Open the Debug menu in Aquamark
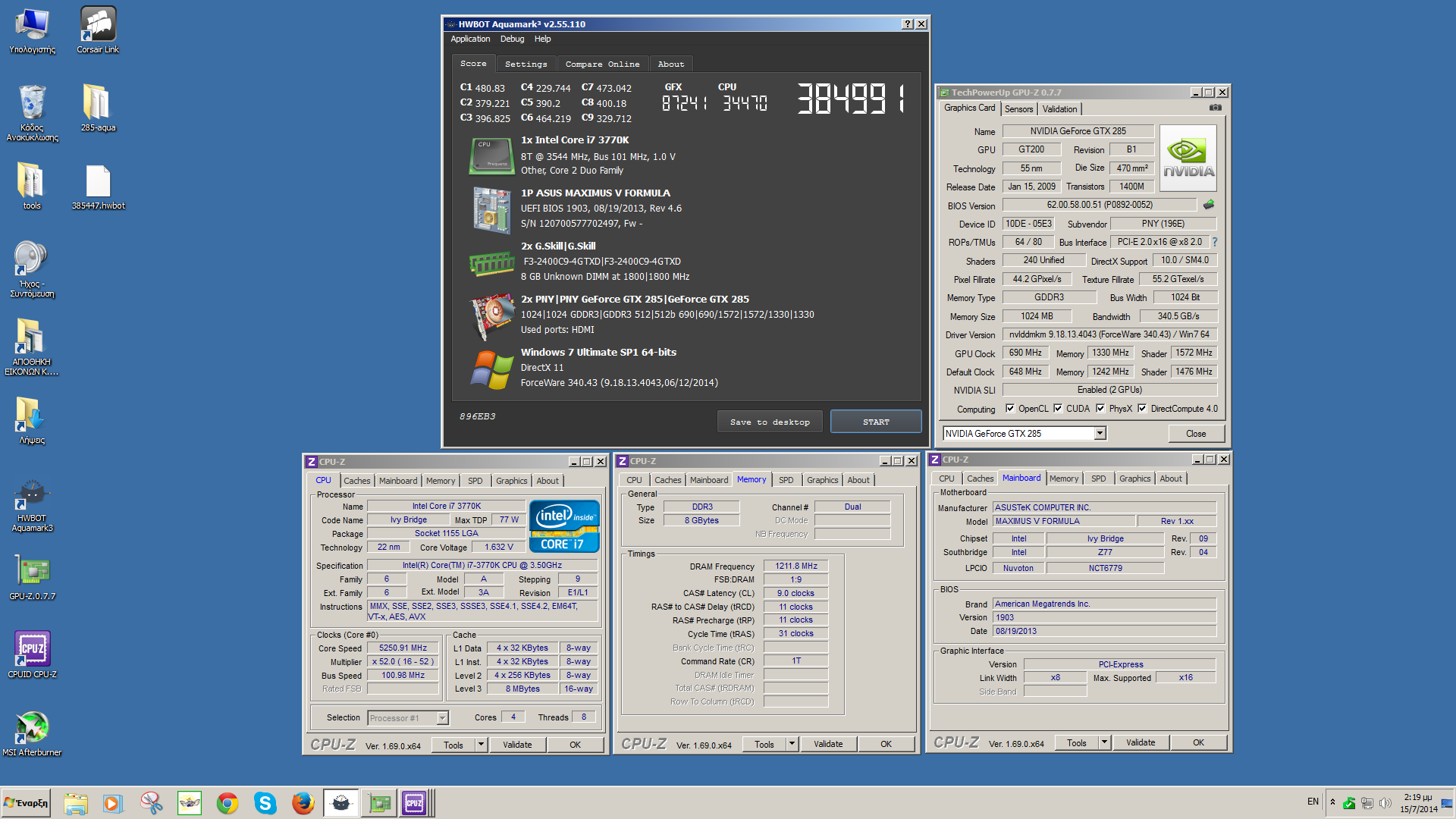This screenshot has height=819, width=1456. click(x=512, y=39)
